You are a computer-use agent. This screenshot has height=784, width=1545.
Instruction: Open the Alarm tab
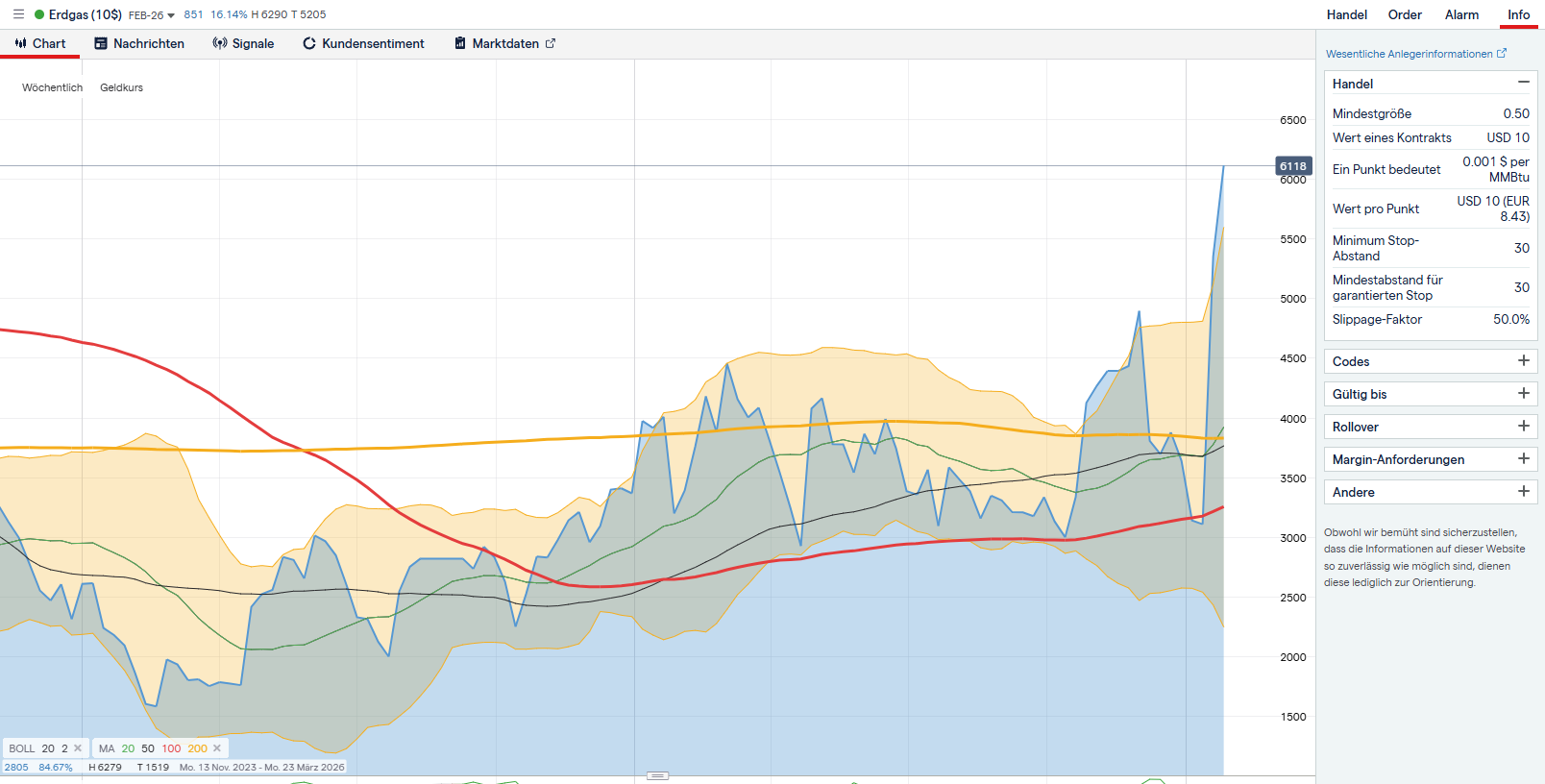(x=1461, y=14)
